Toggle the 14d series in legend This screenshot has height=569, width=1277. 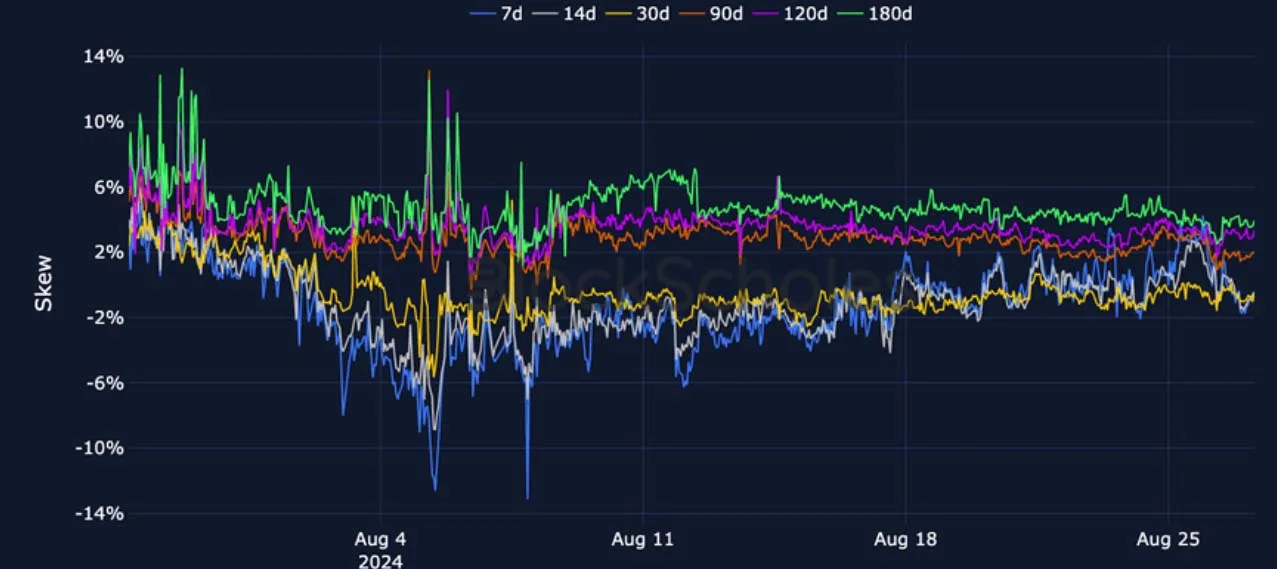pyautogui.click(x=565, y=13)
